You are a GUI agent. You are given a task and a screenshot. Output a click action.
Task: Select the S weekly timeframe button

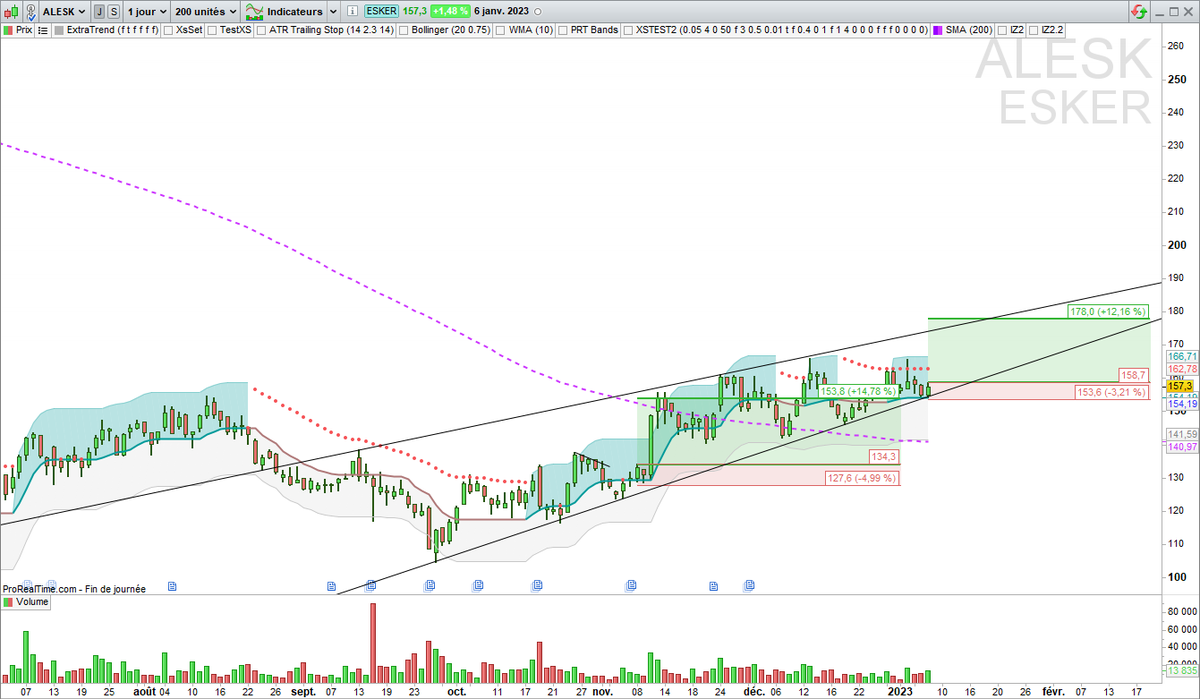[x=114, y=12]
